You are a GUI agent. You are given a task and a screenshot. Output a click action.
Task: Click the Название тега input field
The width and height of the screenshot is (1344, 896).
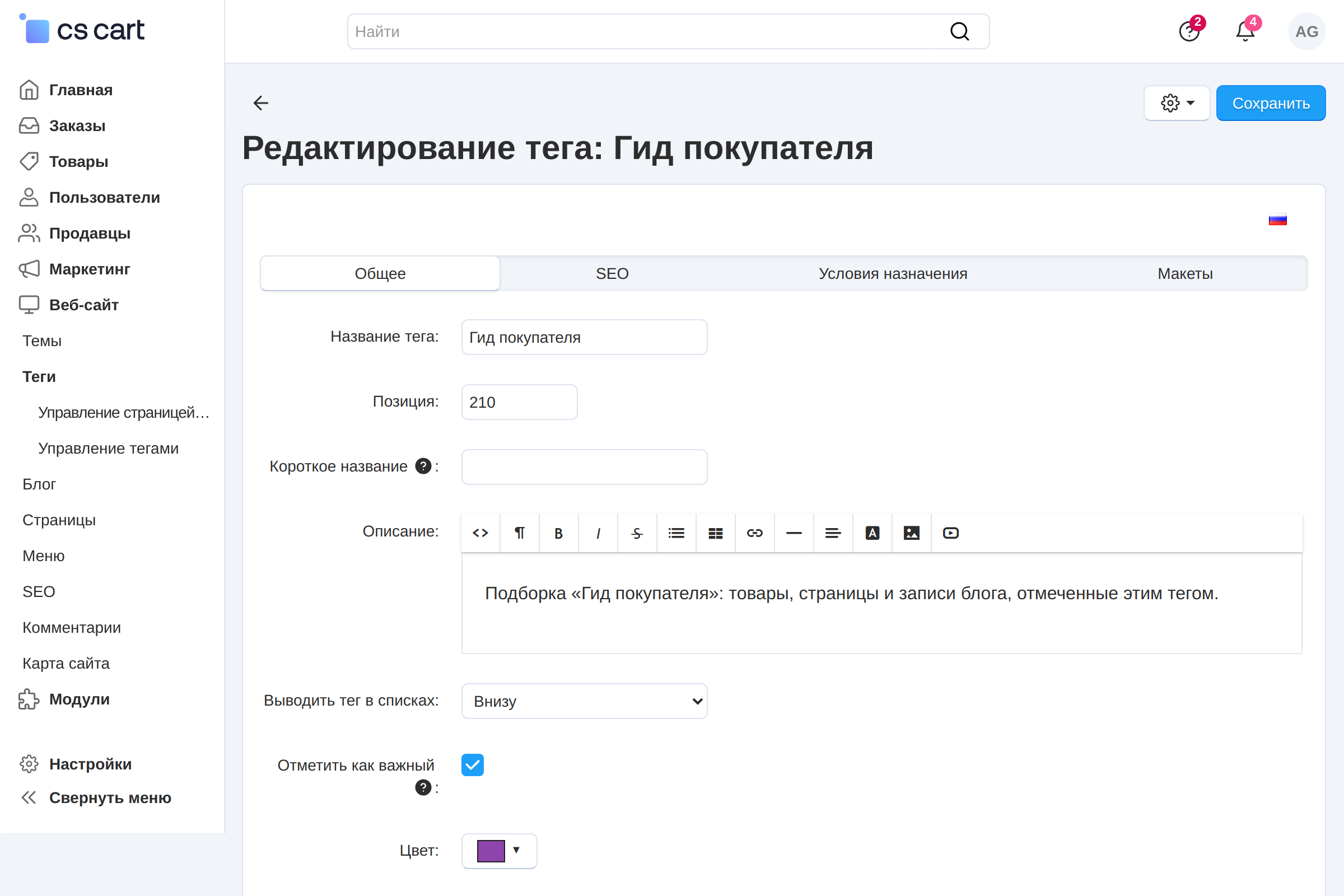coord(585,337)
